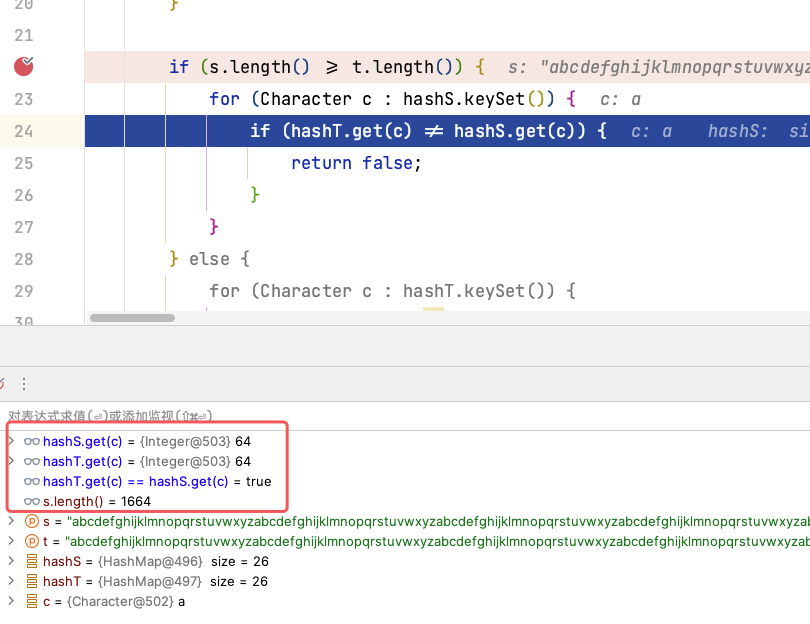This screenshot has width=810, height=624.
Task: Expand the hashT.get(c) watch entry
Action: pyautogui.click(x=11, y=461)
